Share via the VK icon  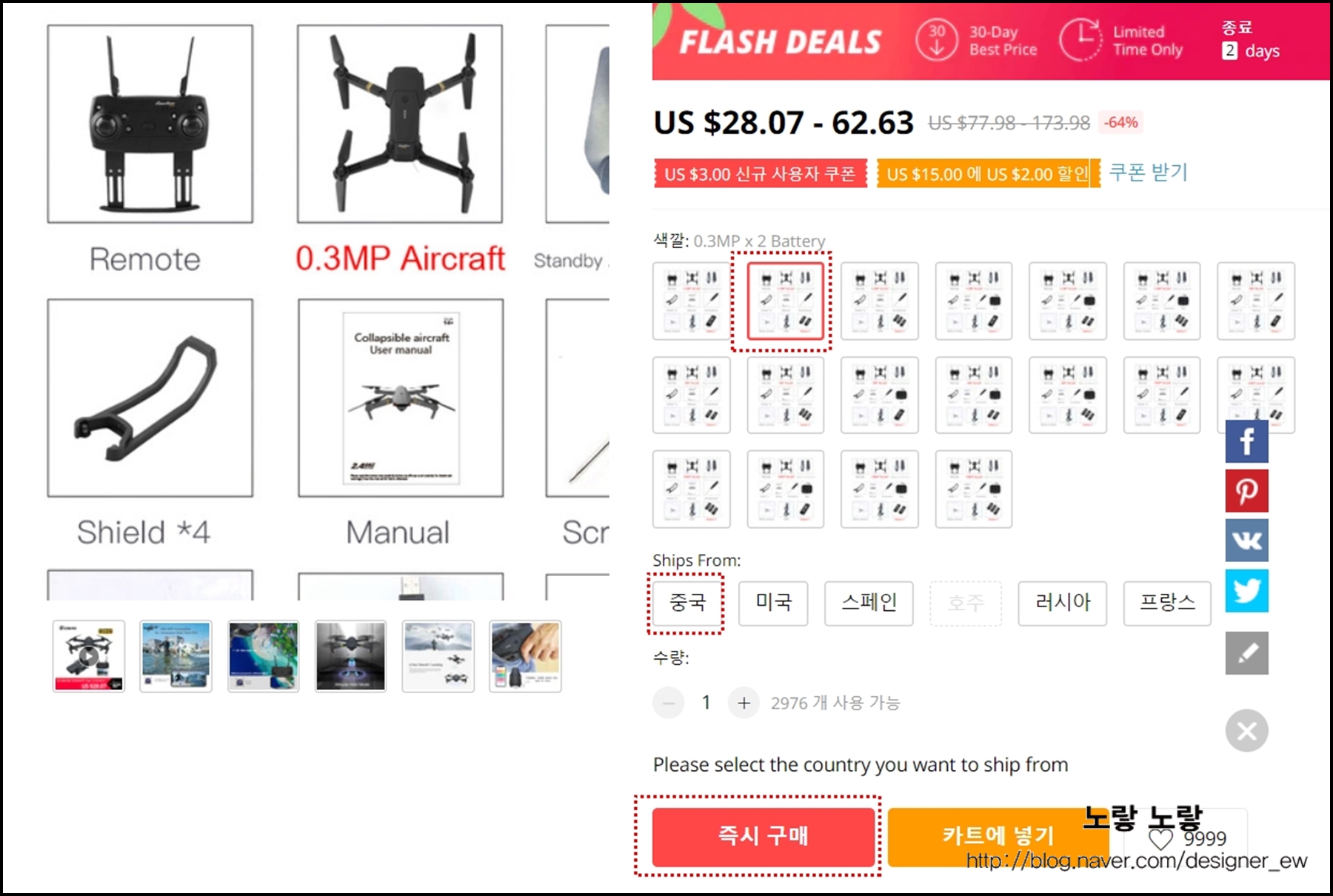pos(1246,540)
